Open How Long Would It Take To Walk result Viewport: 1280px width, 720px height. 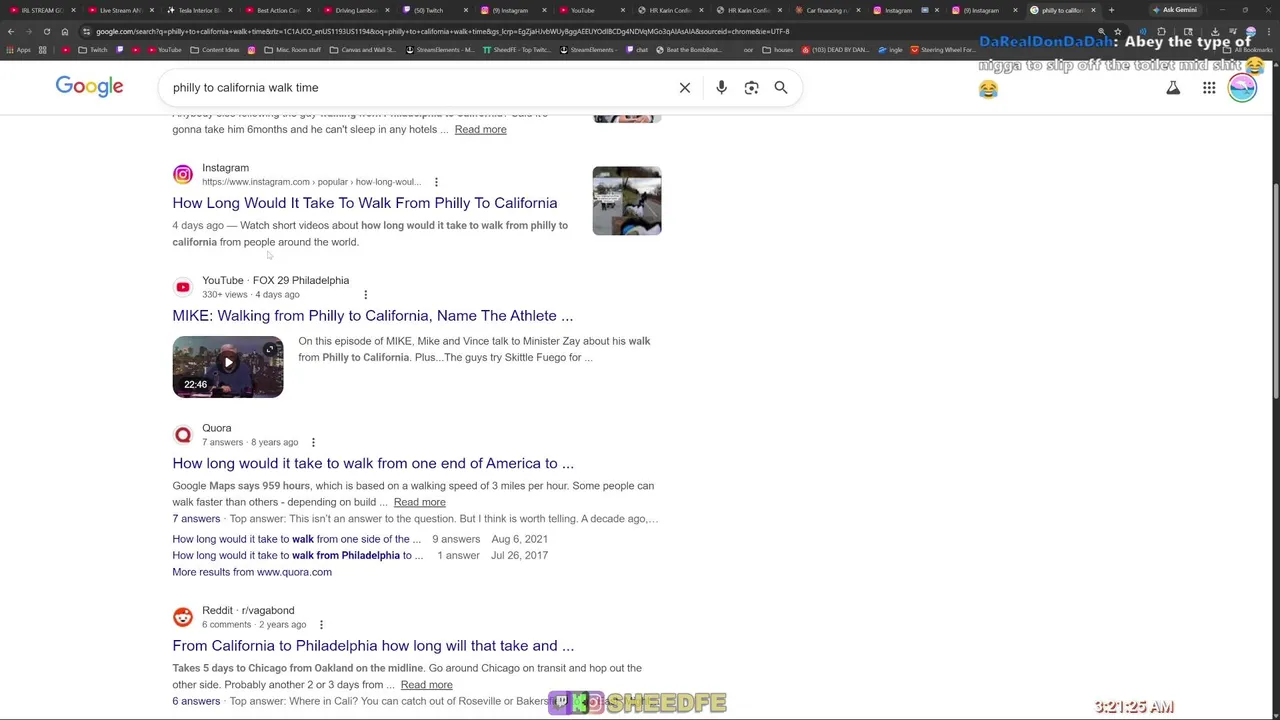click(365, 203)
